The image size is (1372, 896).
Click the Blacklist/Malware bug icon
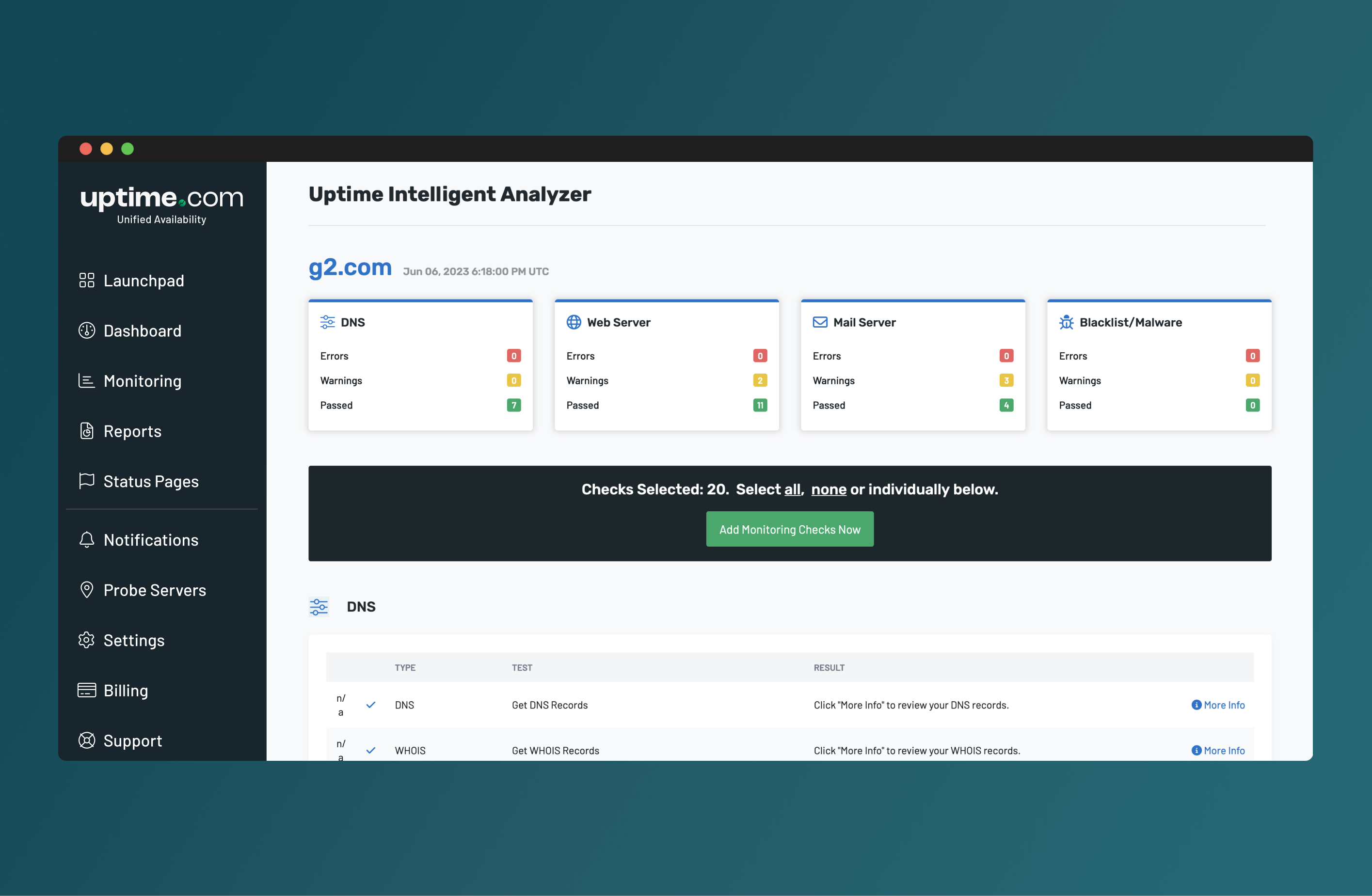coord(1067,322)
